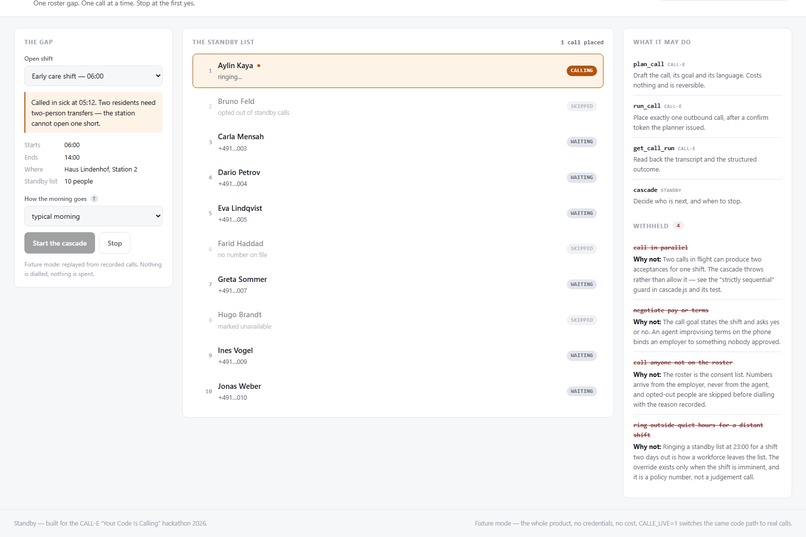Screen dimensions: 806x537
Task: Click the 14:00 end time value
Action: [x=72, y=157]
